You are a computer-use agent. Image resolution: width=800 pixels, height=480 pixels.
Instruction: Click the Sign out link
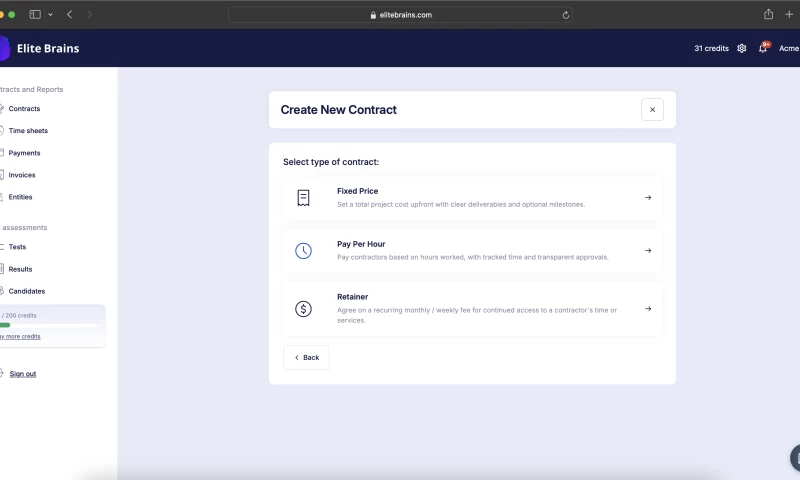click(22, 374)
